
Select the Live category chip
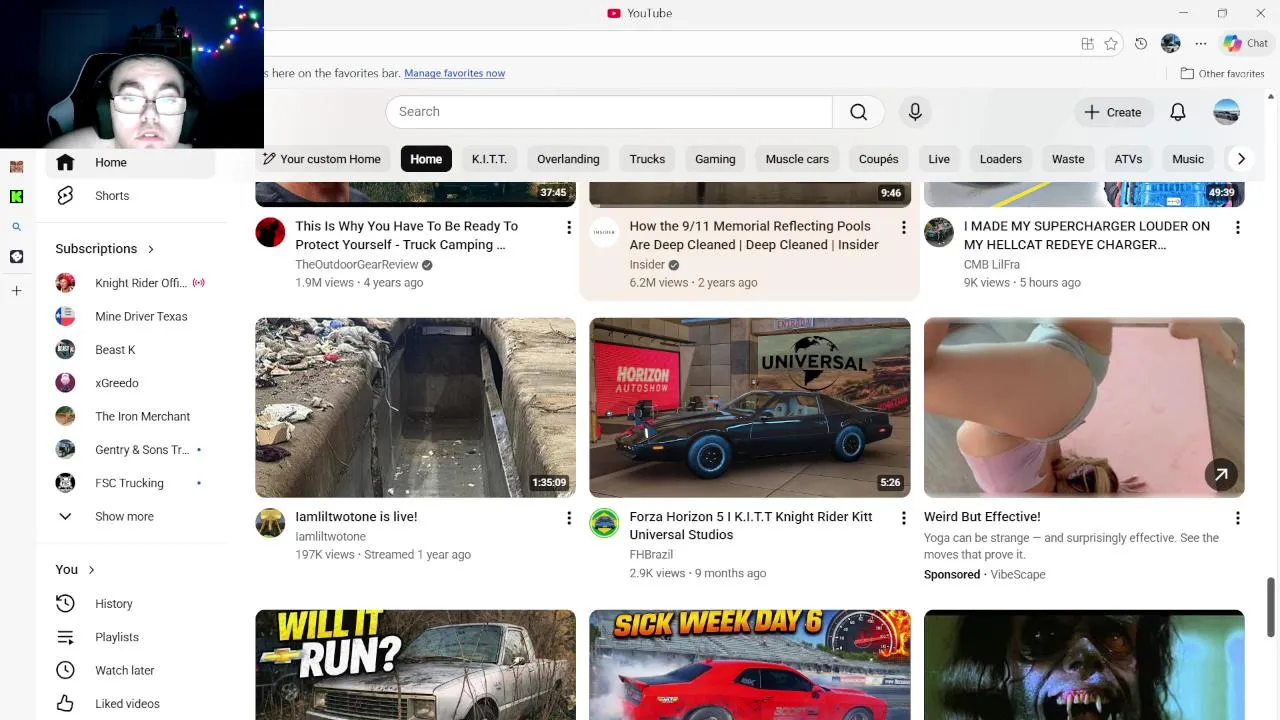pyautogui.click(x=939, y=159)
